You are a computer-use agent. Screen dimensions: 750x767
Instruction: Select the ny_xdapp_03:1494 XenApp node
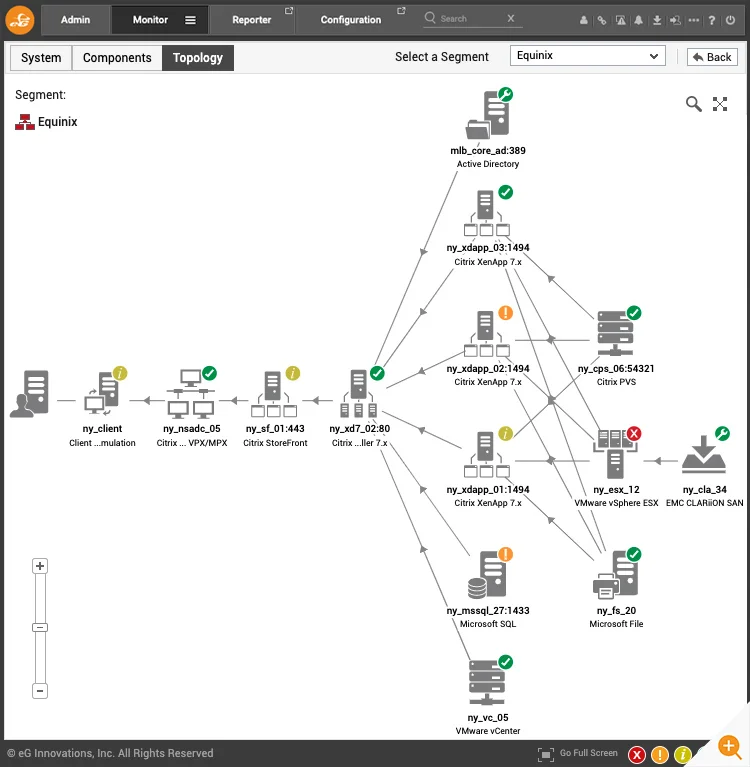[x=487, y=213]
